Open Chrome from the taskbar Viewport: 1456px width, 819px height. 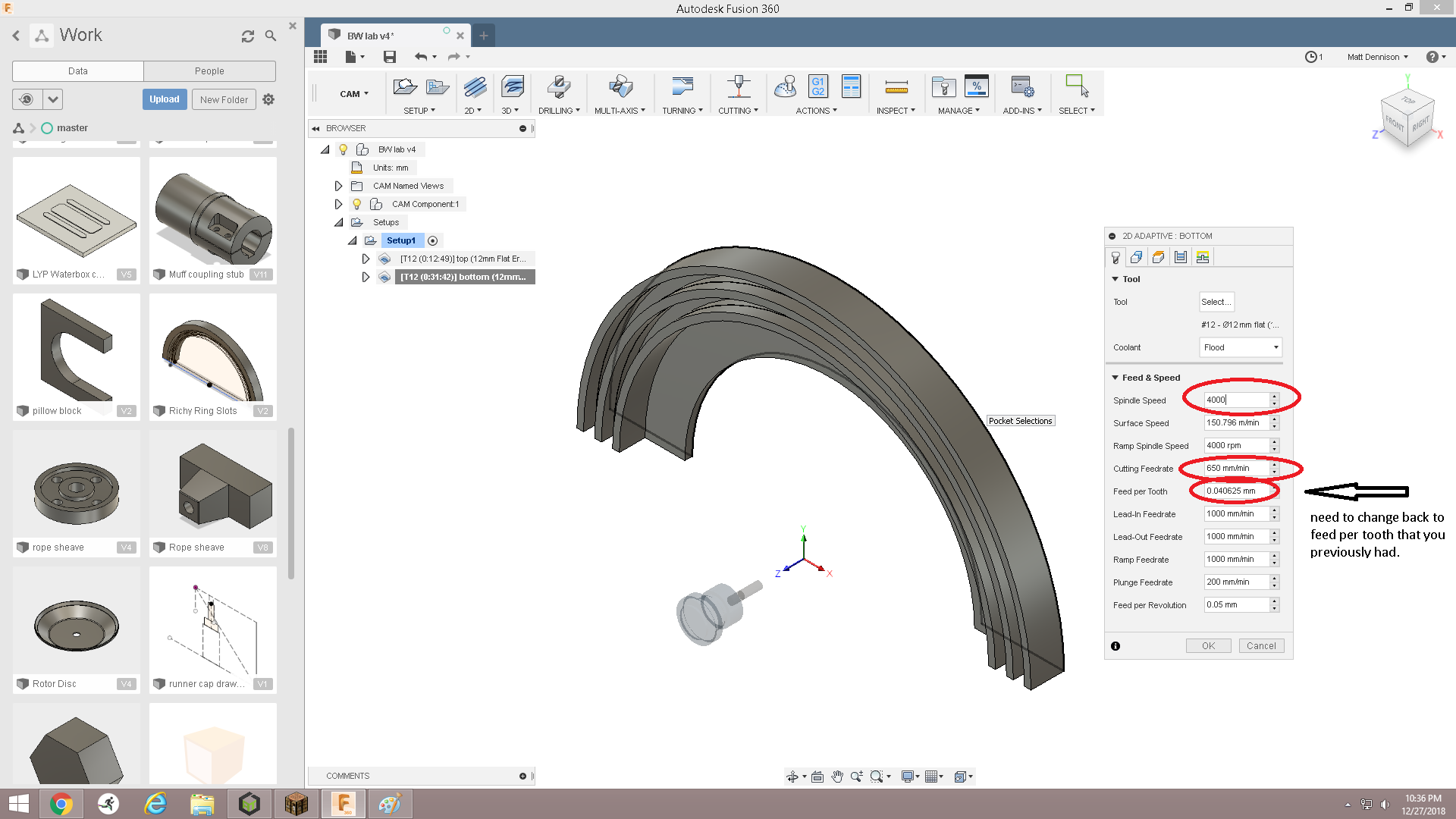coord(61,804)
